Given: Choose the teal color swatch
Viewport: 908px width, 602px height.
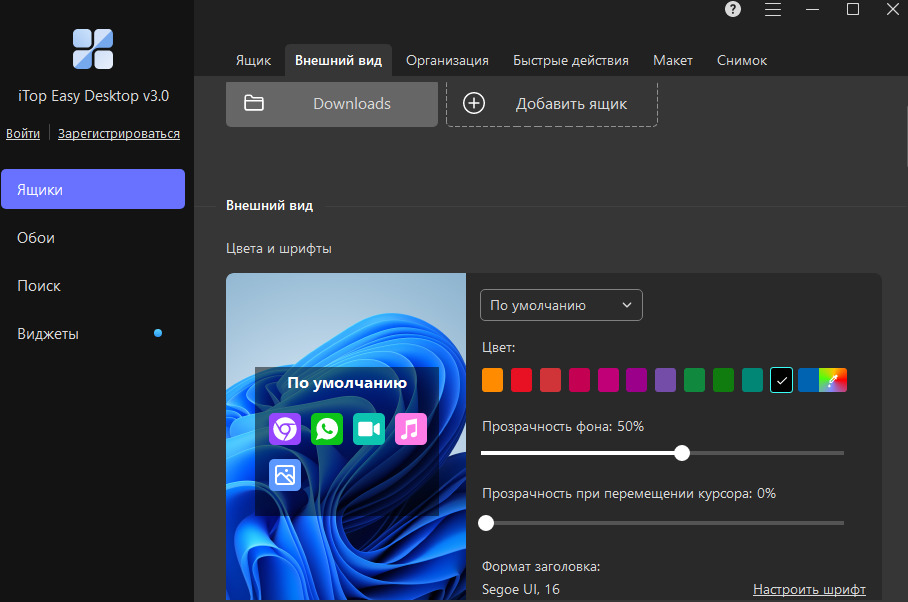Looking at the screenshot, I should [x=752, y=380].
